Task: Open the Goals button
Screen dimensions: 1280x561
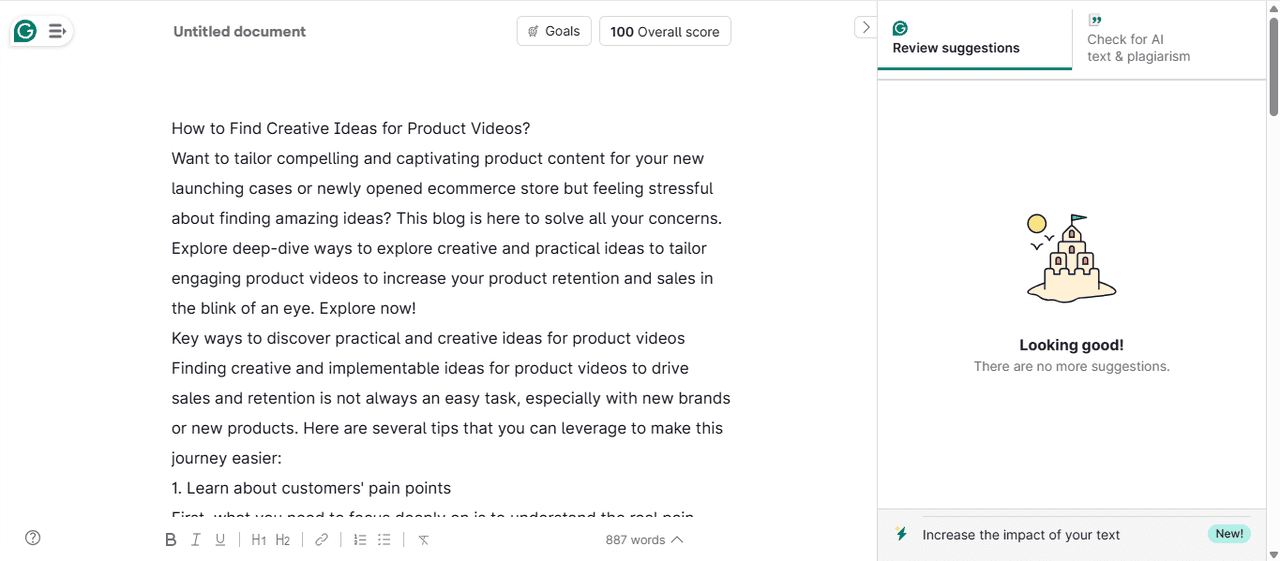Action: [554, 31]
